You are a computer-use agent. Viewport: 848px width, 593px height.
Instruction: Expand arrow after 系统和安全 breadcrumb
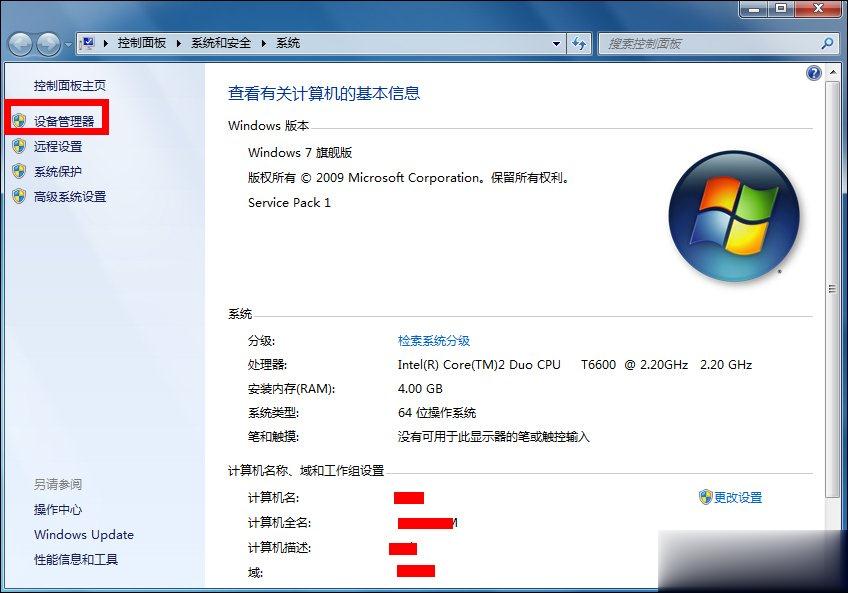tap(264, 43)
